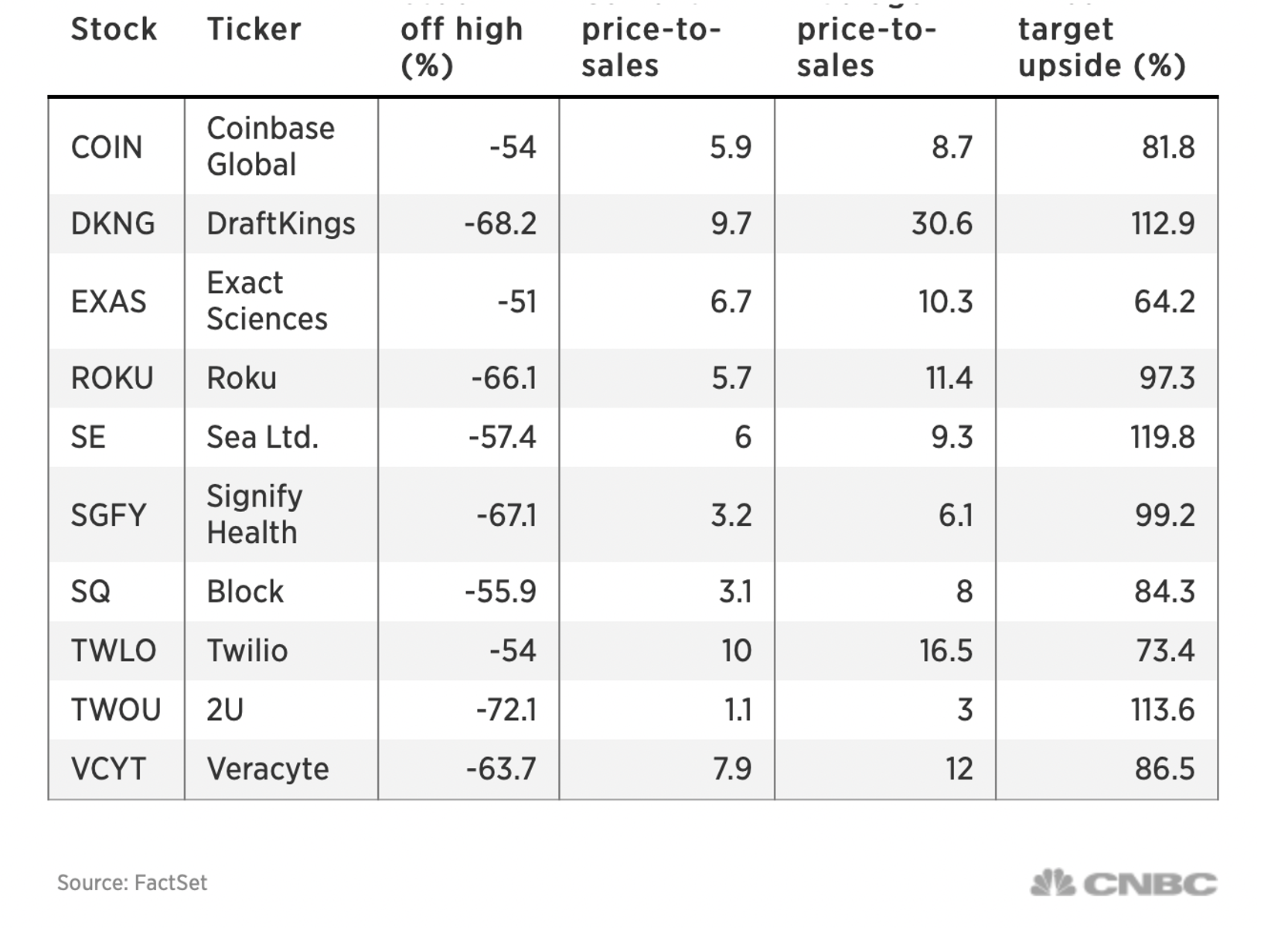Select the Signify Health name cell
Viewport: 1288px width, 928px height.
tap(254, 514)
